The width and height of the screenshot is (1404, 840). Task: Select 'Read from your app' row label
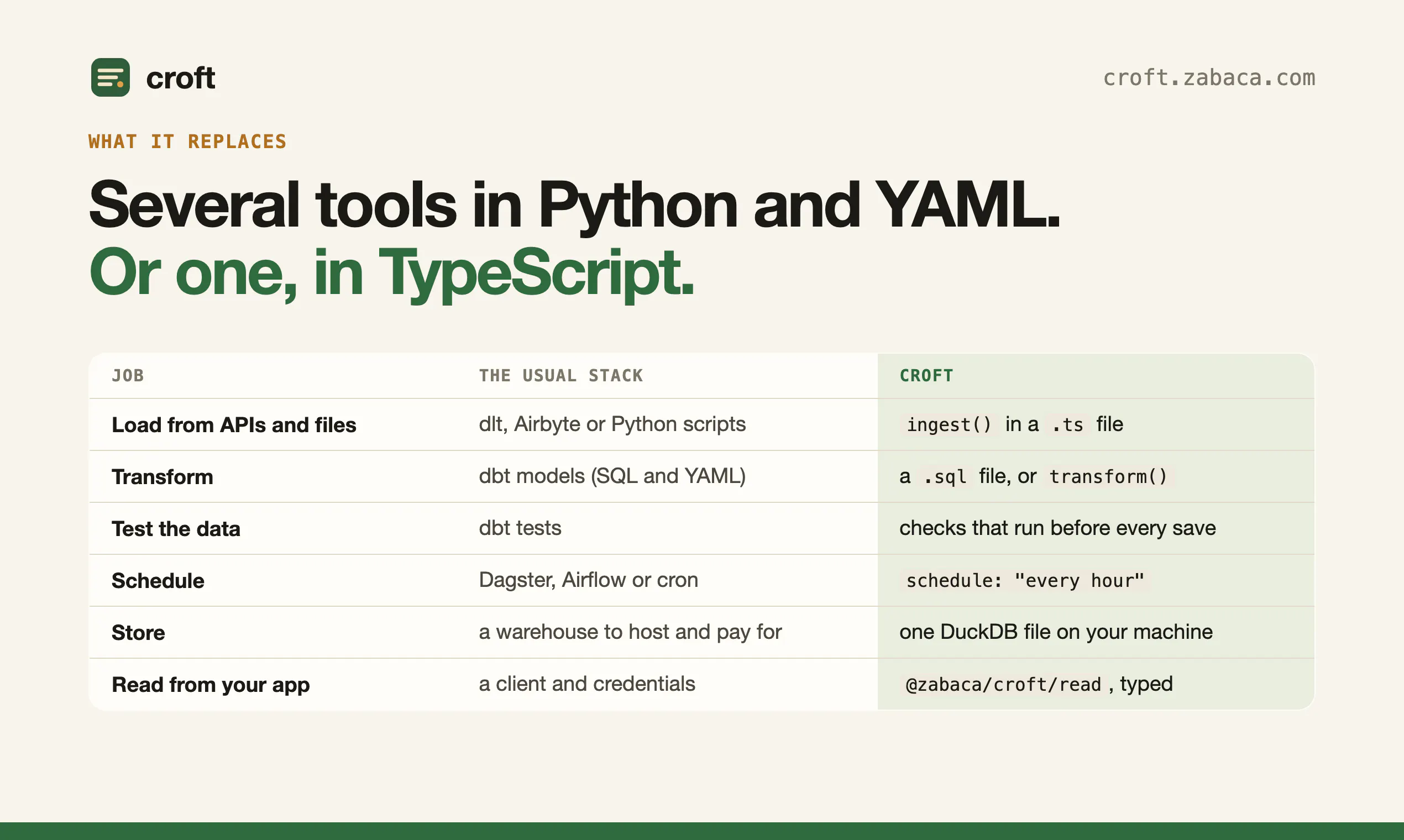coord(211,685)
